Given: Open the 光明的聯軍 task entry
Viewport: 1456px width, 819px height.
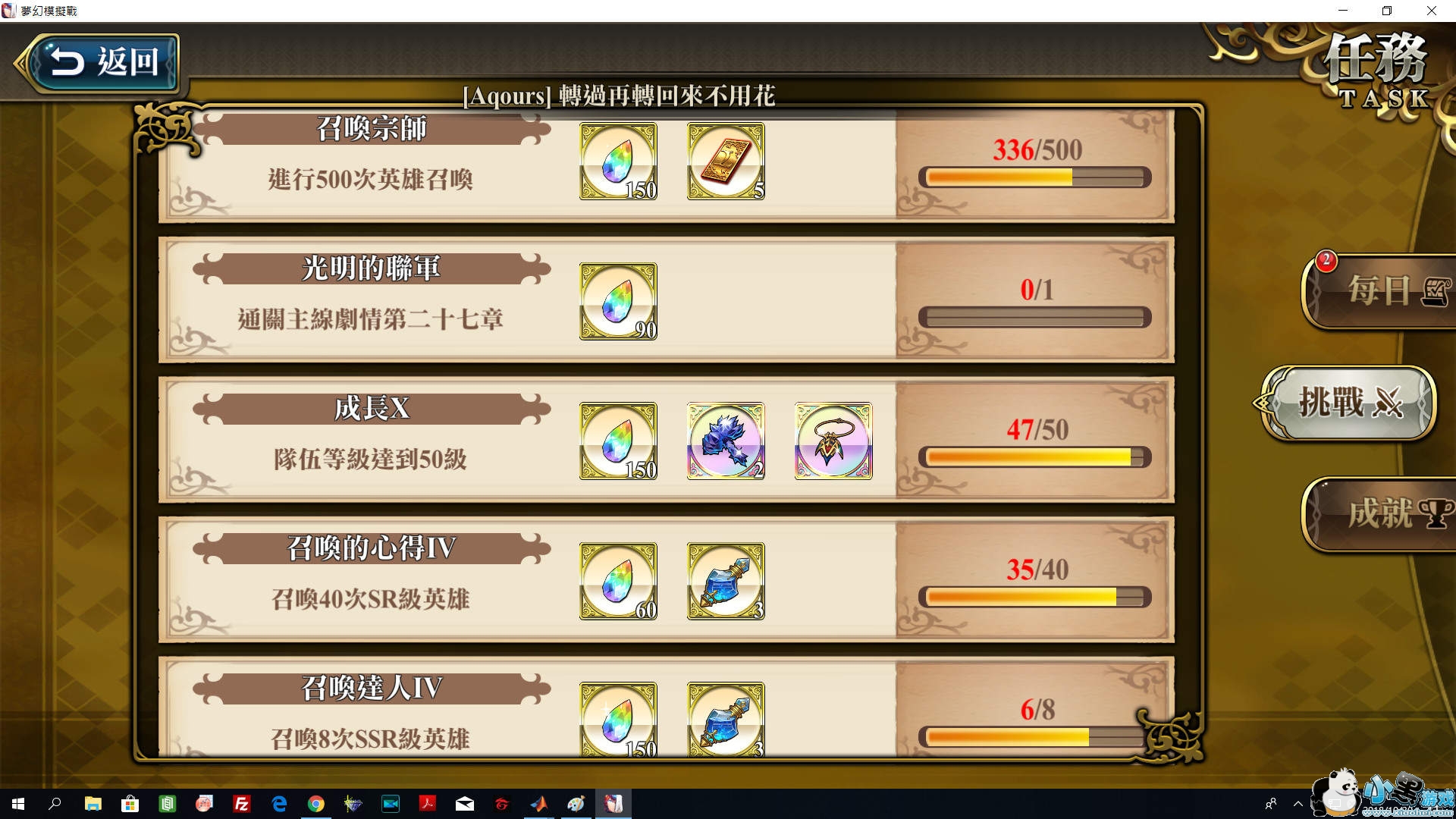Looking at the screenshot, I should point(666,300).
